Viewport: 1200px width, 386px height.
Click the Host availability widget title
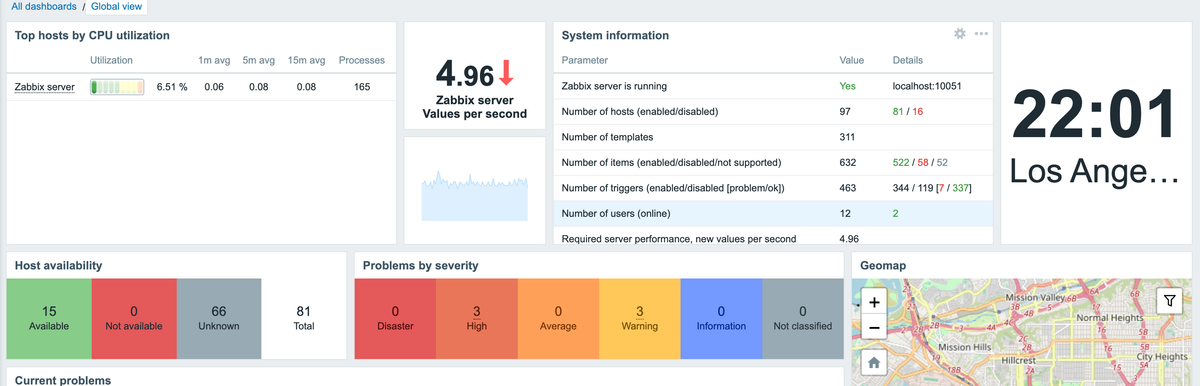58,266
